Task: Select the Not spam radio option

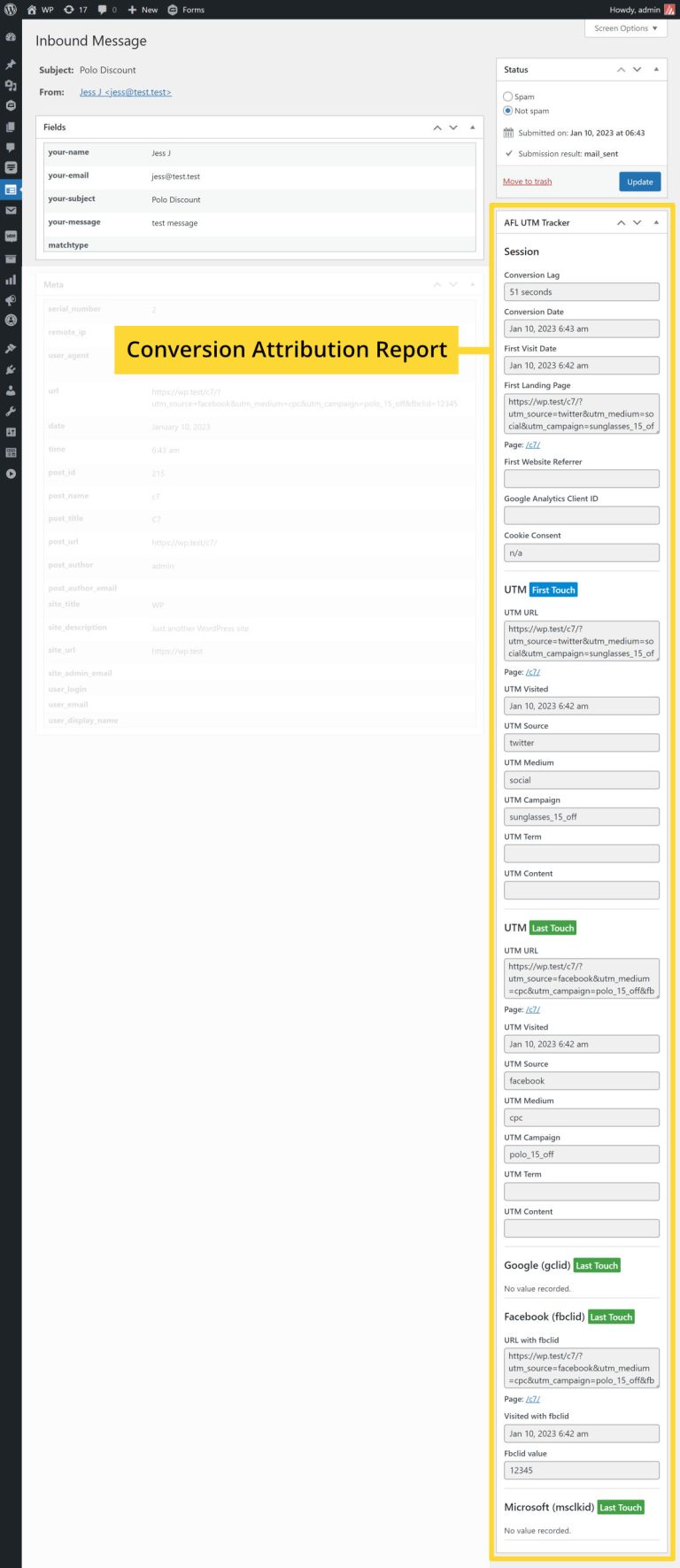Action: pos(507,111)
